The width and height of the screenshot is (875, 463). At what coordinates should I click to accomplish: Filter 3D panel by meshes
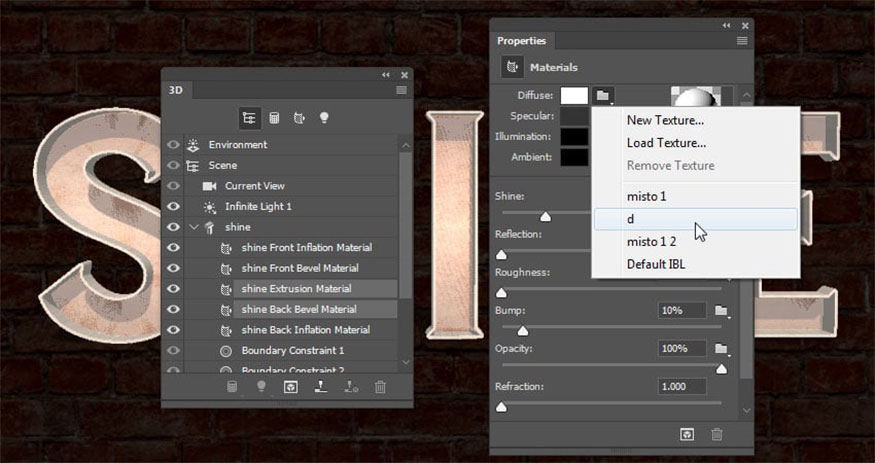(x=274, y=117)
